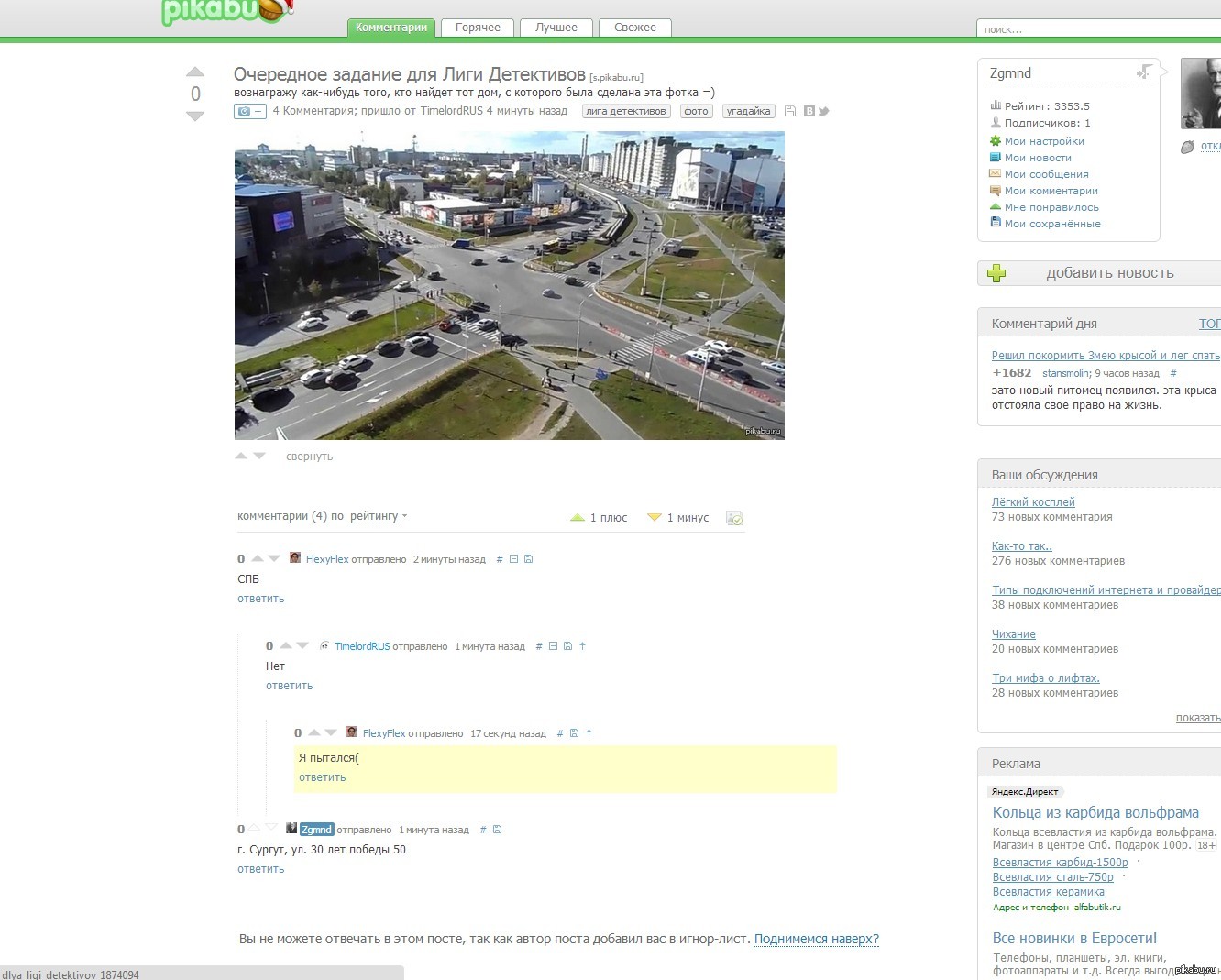Save TimelordRUS's 'Нет' comment

(x=567, y=646)
